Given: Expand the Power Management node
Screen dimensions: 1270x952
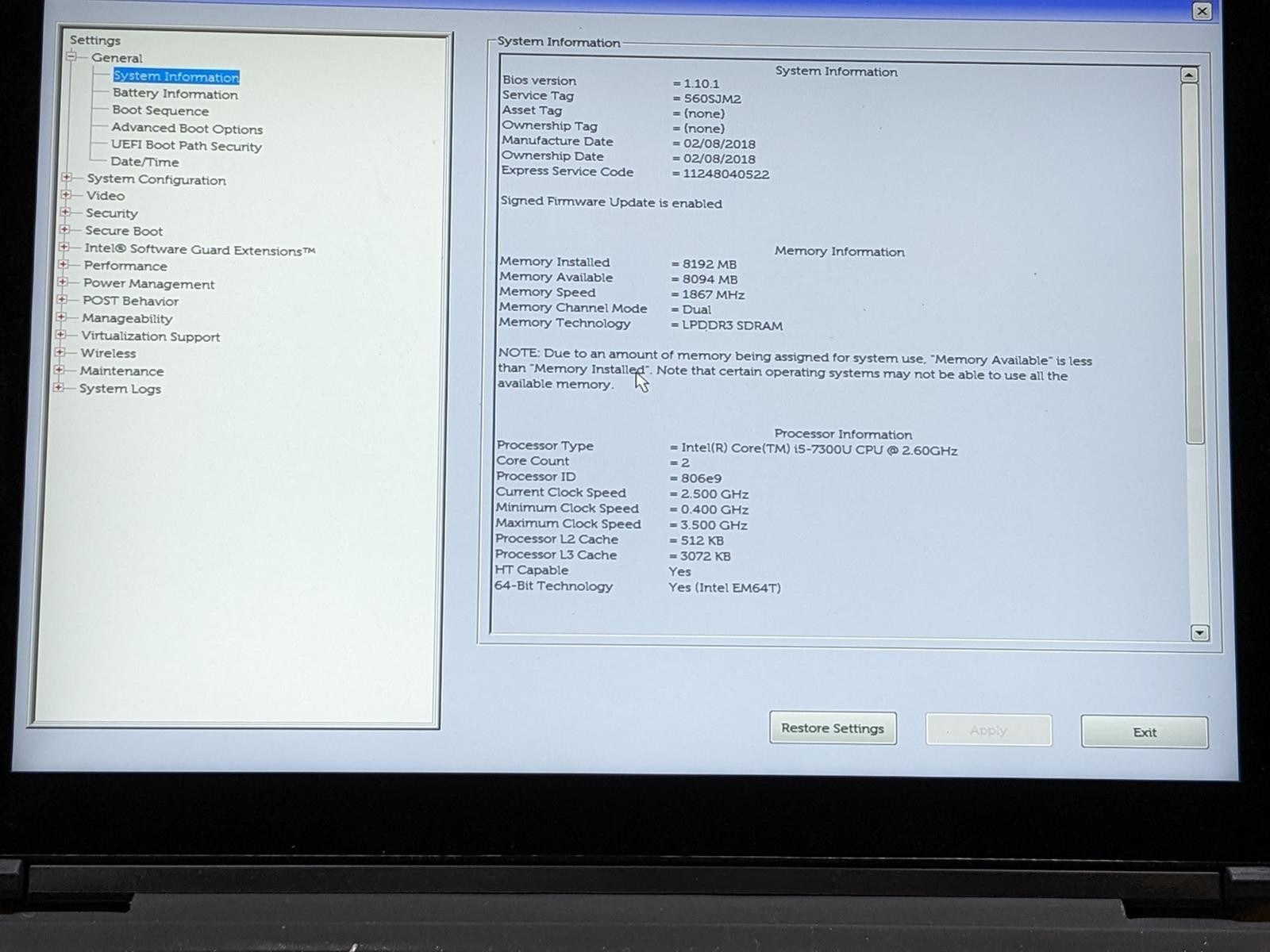Looking at the screenshot, I should tap(62, 282).
